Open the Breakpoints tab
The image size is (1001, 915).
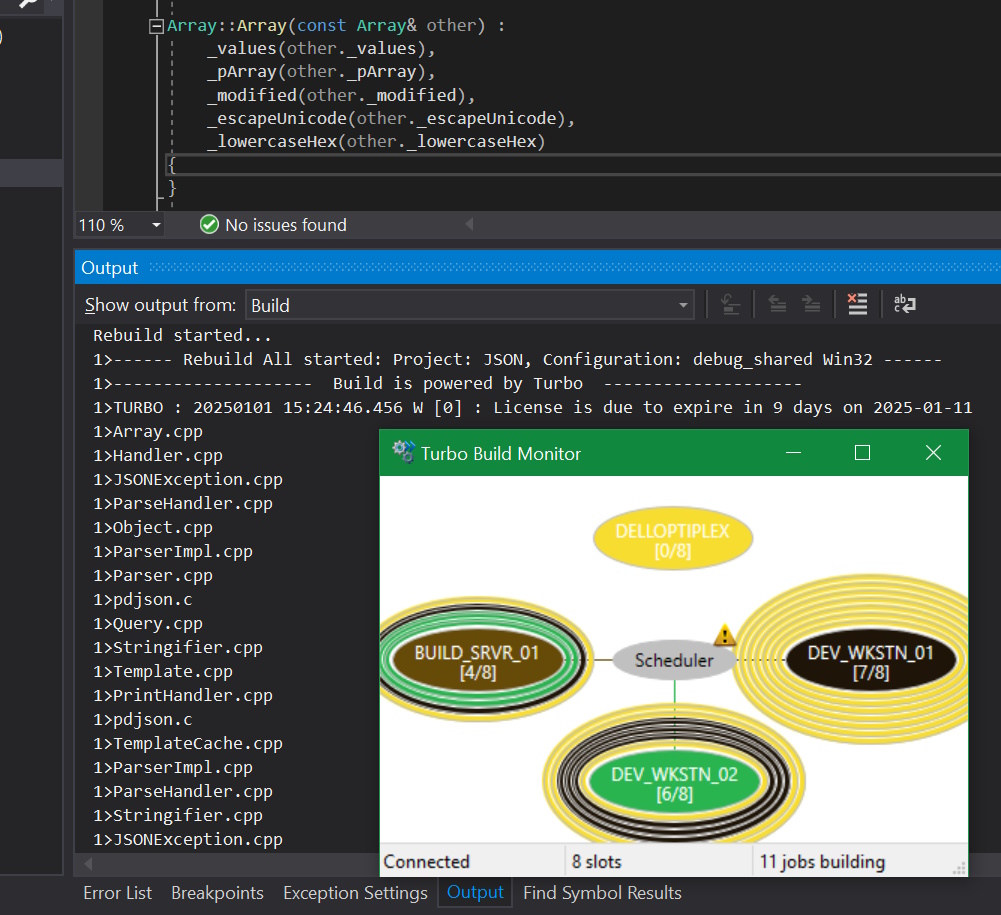(217, 893)
